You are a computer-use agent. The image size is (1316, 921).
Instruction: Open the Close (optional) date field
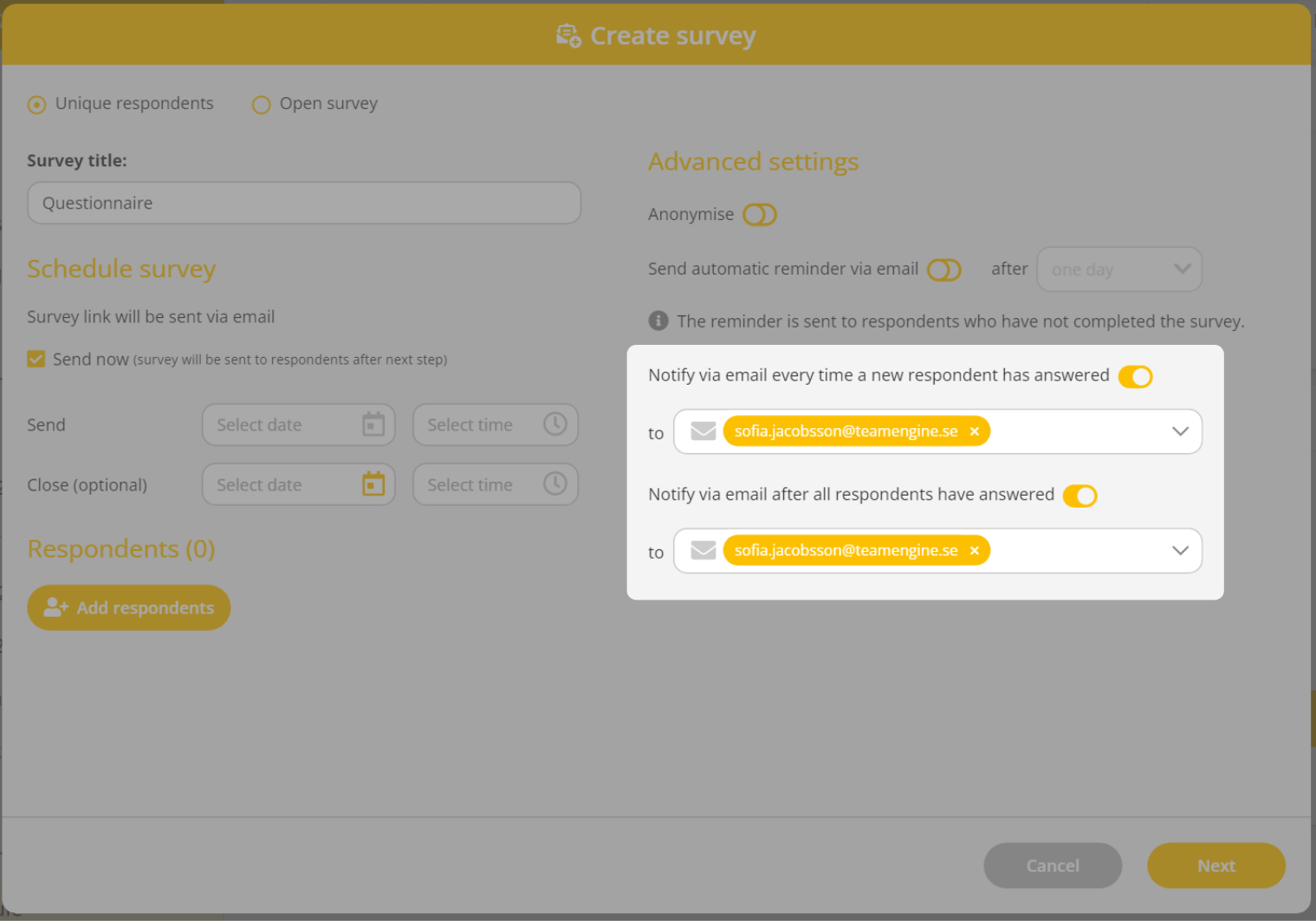[x=299, y=484]
